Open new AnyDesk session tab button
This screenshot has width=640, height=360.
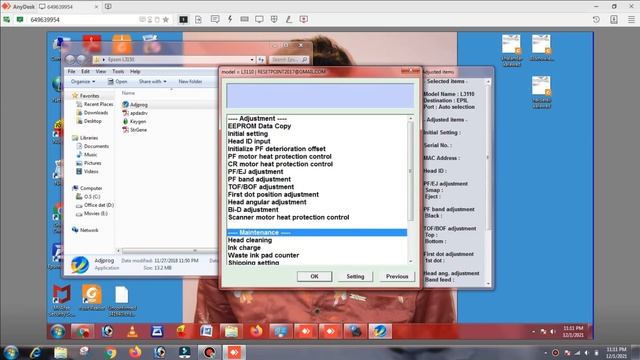[x=108, y=7]
